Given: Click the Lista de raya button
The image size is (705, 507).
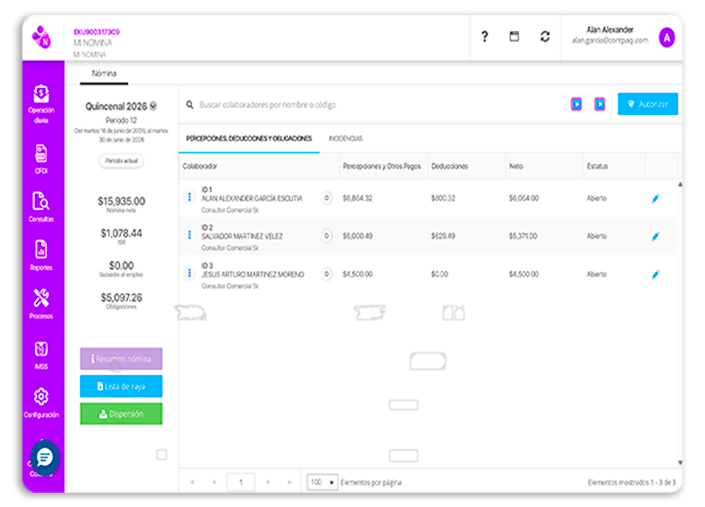Looking at the screenshot, I should pos(121,386).
